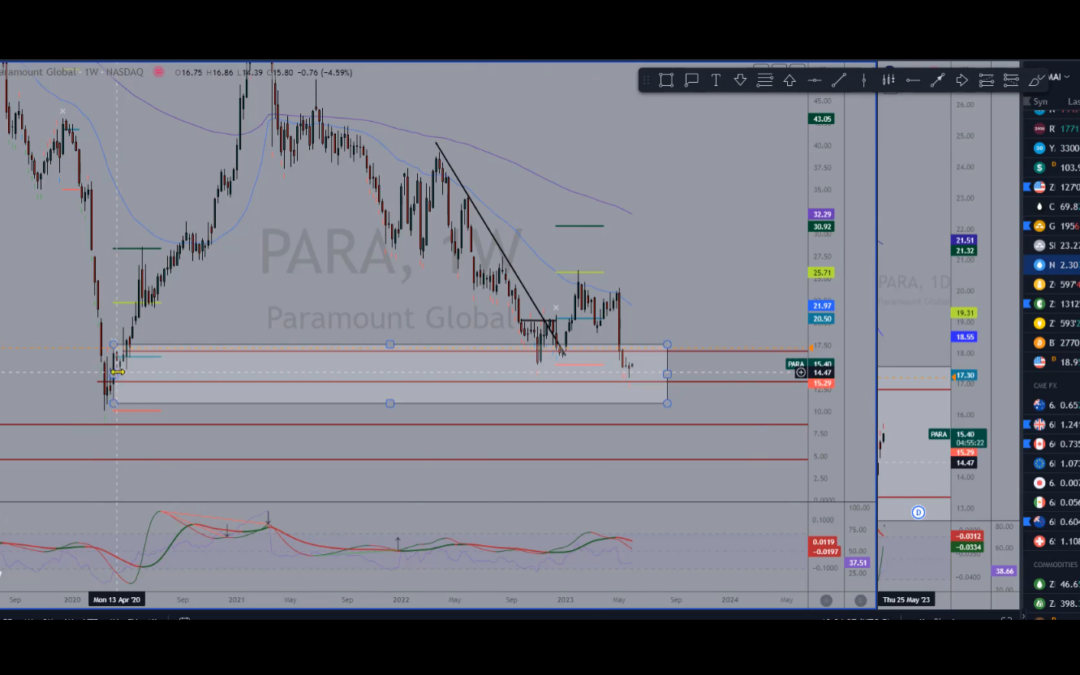
Task: Toggle flag on Z 1270 watchlist row
Action: (1027, 187)
